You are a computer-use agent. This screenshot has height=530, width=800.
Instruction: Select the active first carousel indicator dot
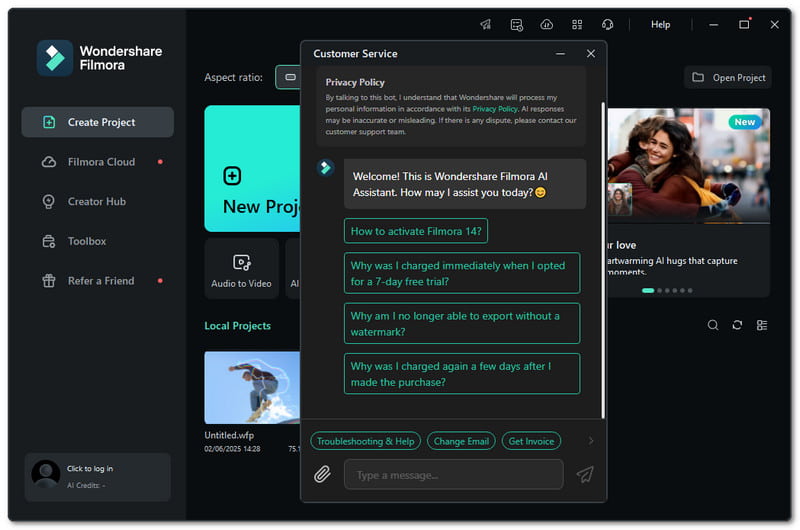tap(648, 291)
